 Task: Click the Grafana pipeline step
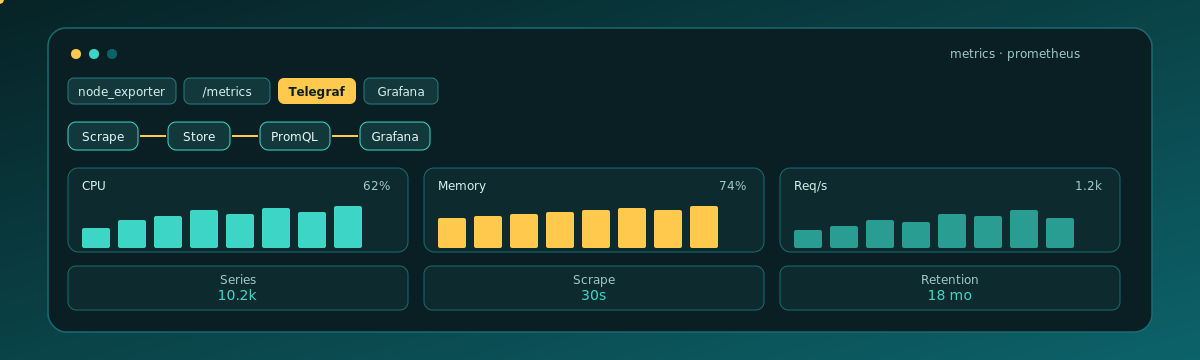[x=395, y=136]
